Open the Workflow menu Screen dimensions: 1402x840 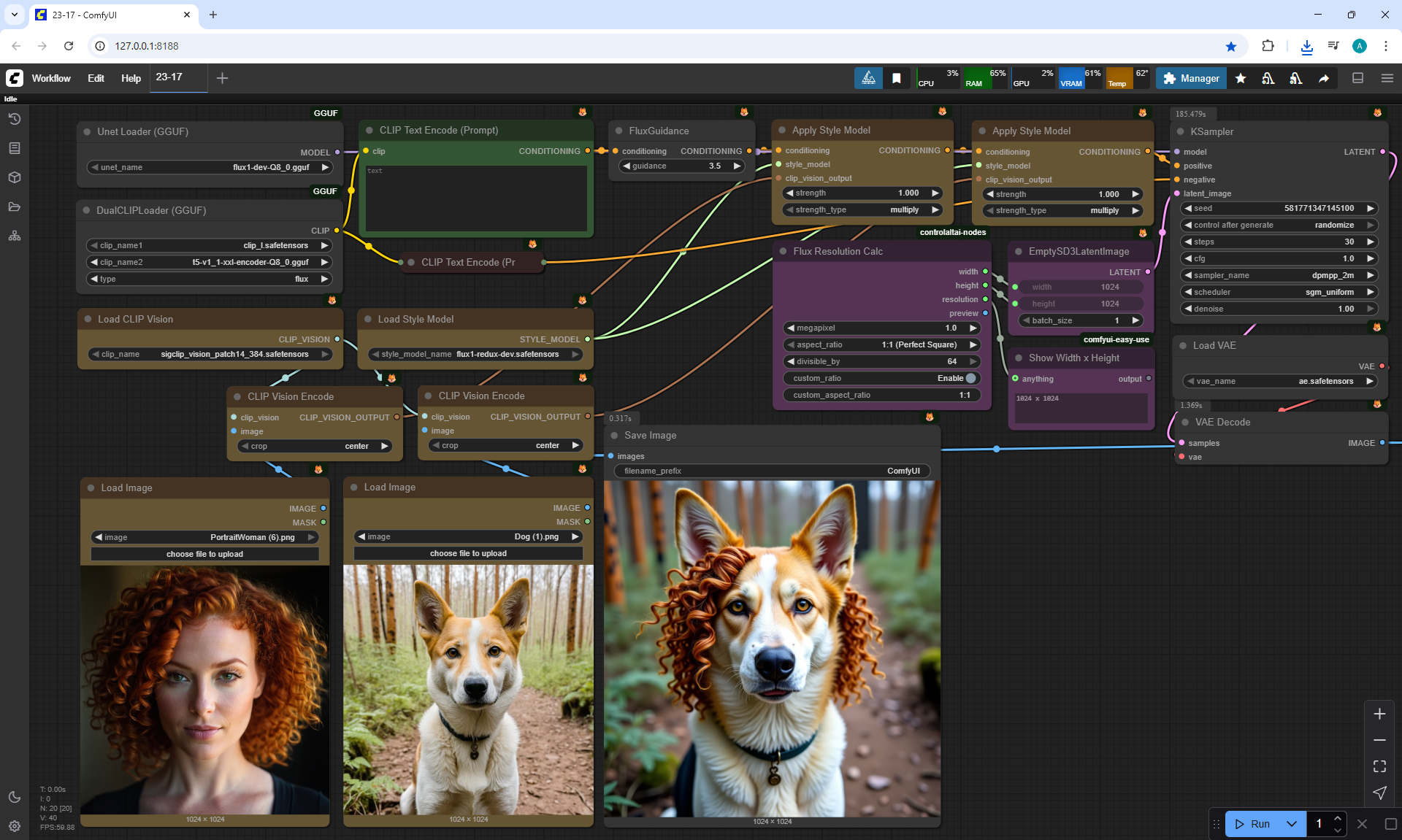point(51,78)
